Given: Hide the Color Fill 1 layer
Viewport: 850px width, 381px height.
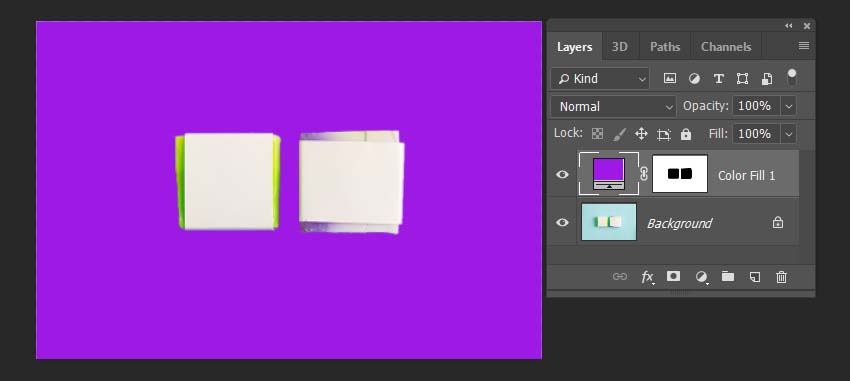Looking at the screenshot, I should coord(562,175).
